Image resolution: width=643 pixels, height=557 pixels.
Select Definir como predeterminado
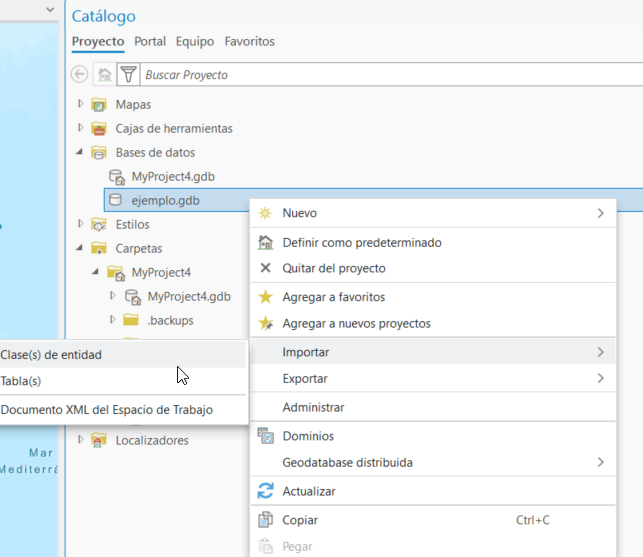coord(361,242)
